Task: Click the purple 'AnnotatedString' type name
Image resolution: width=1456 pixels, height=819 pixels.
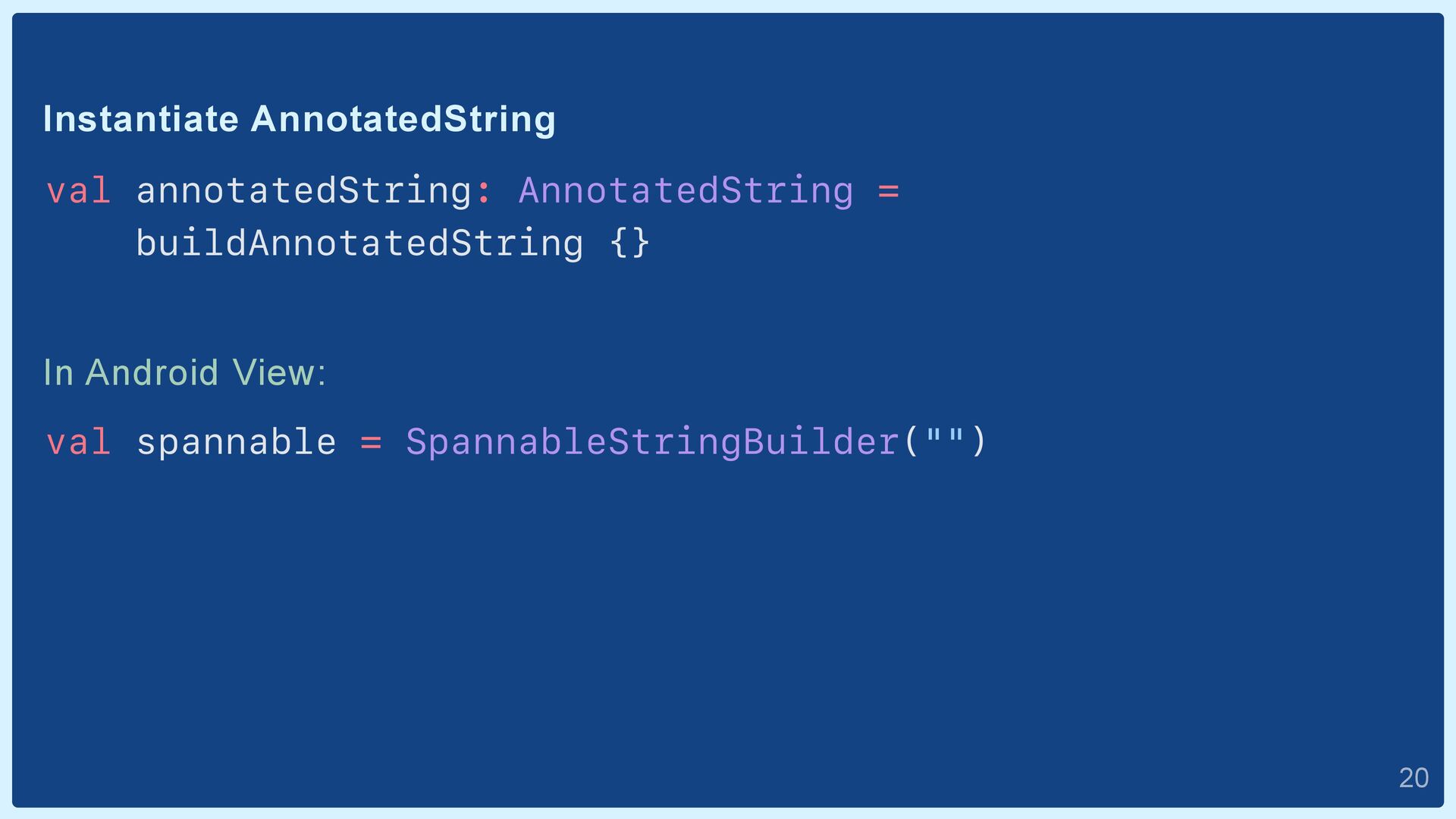Action: click(686, 192)
